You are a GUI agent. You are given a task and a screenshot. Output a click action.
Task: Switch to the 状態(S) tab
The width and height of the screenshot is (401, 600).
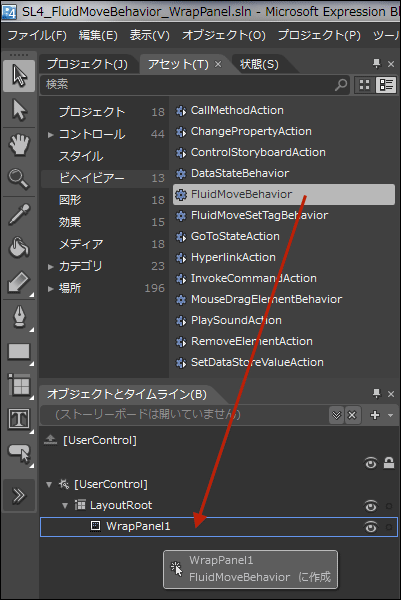pos(259,64)
